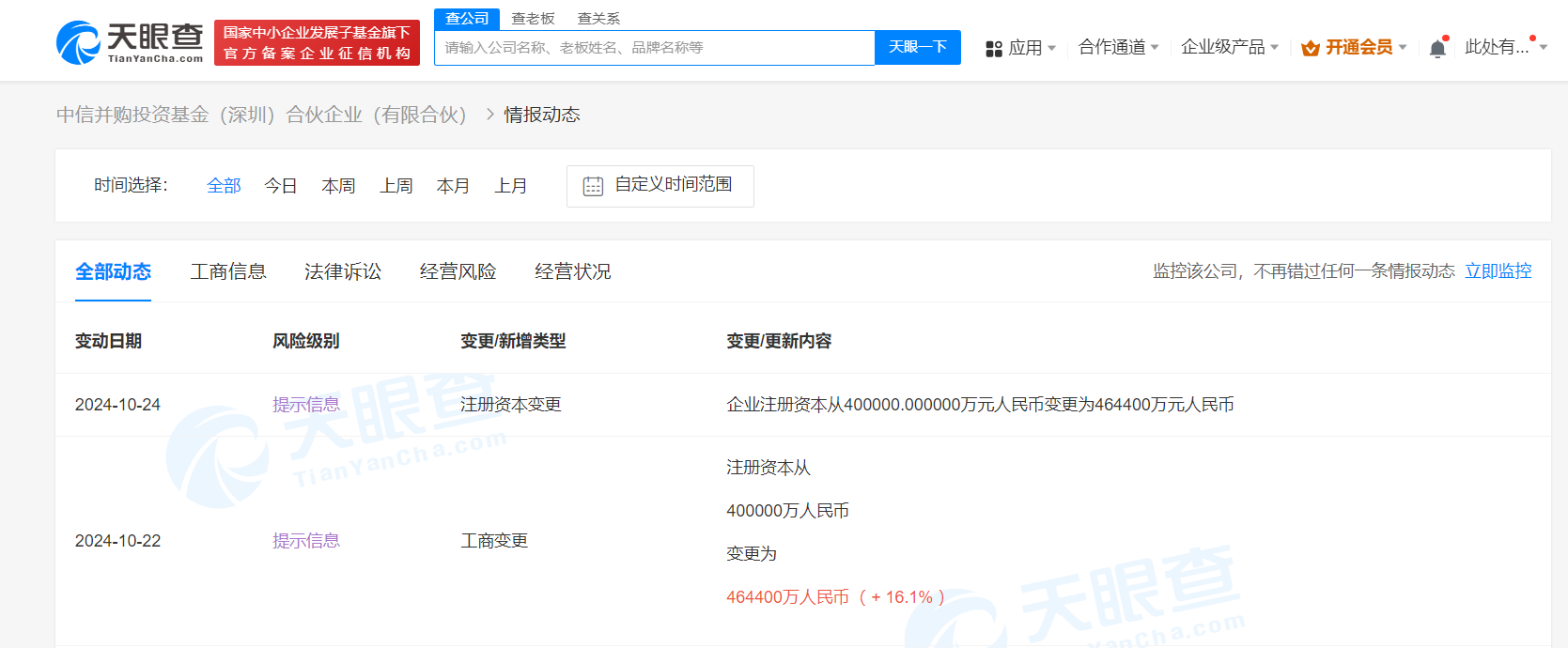Select the 查老板 search tab
The width and height of the screenshot is (1568, 648).
coord(533,19)
